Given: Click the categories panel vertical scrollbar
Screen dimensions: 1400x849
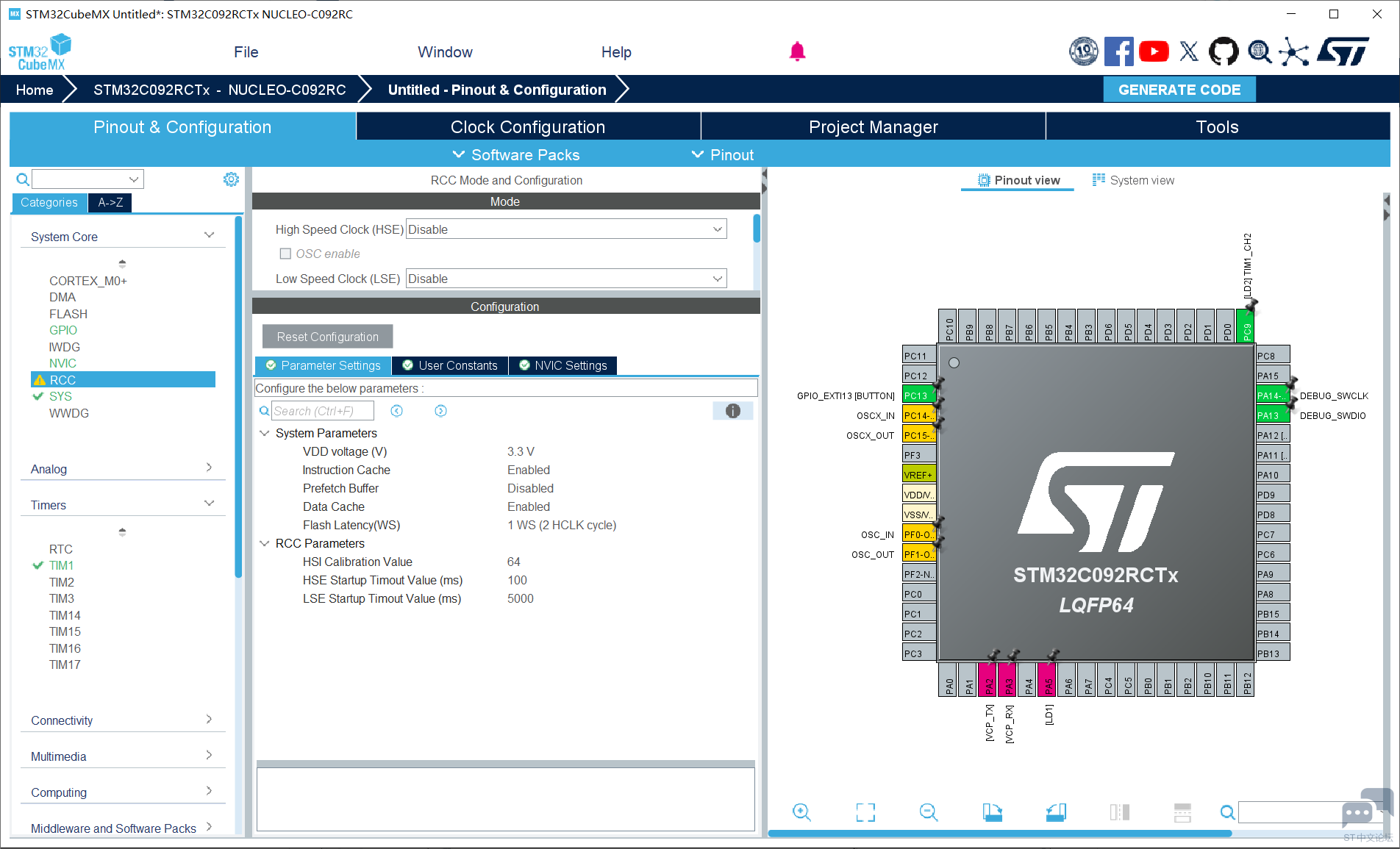Looking at the screenshot, I should [x=238, y=397].
